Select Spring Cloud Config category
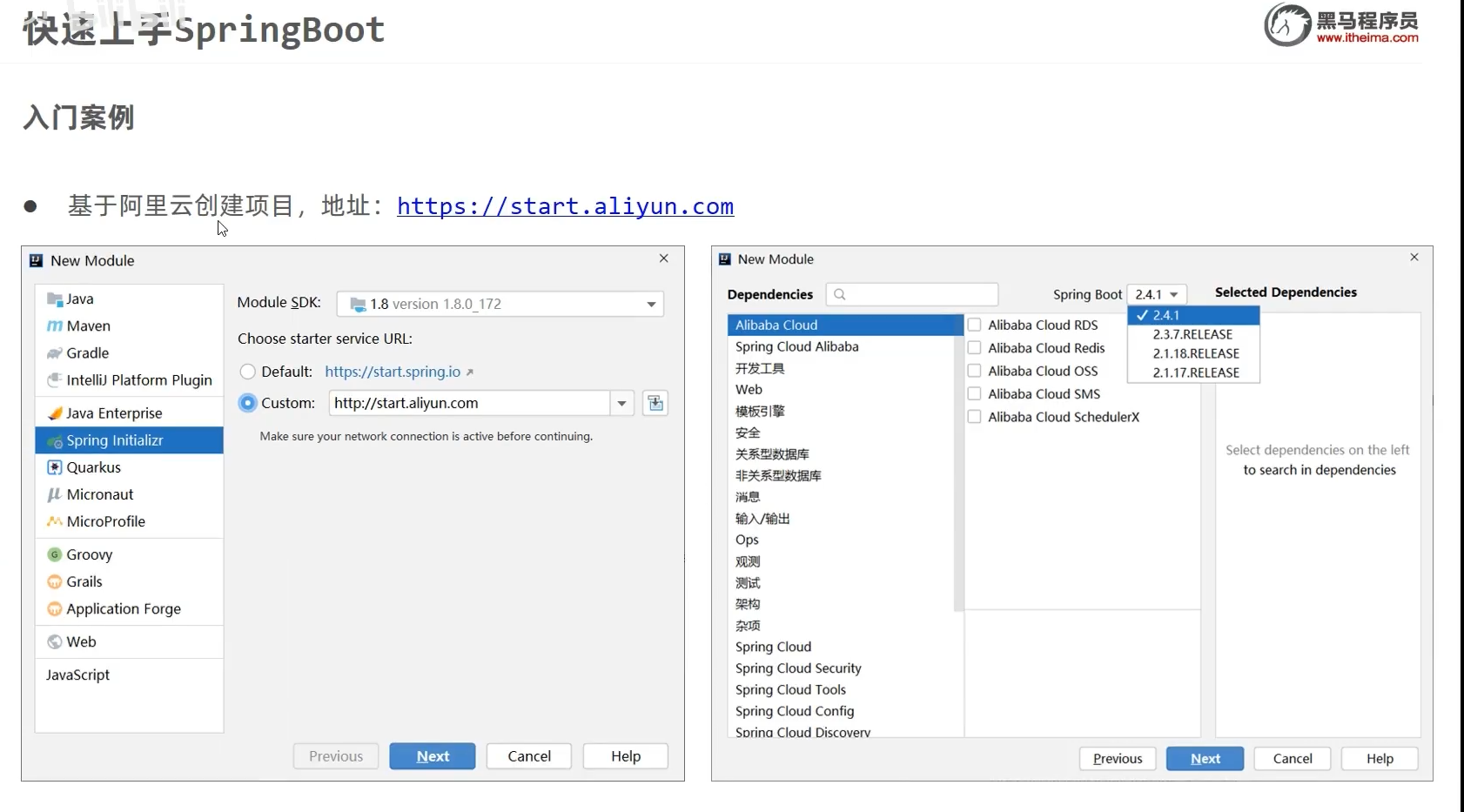The height and width of the screenshot is (812, 1464). click(x=841, y=711)
